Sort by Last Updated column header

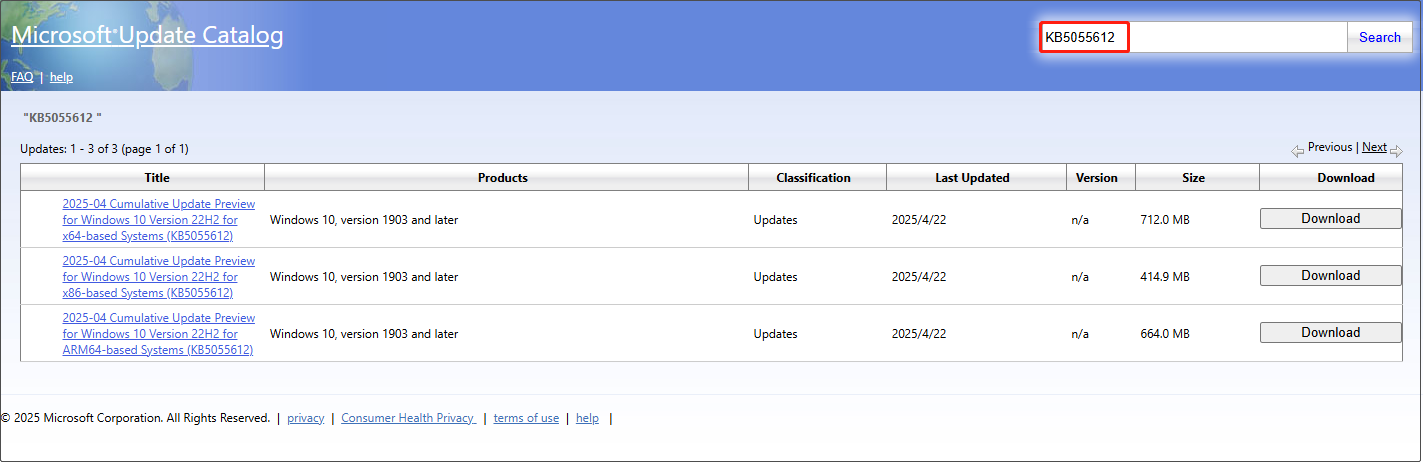click(x=972, y=178)
